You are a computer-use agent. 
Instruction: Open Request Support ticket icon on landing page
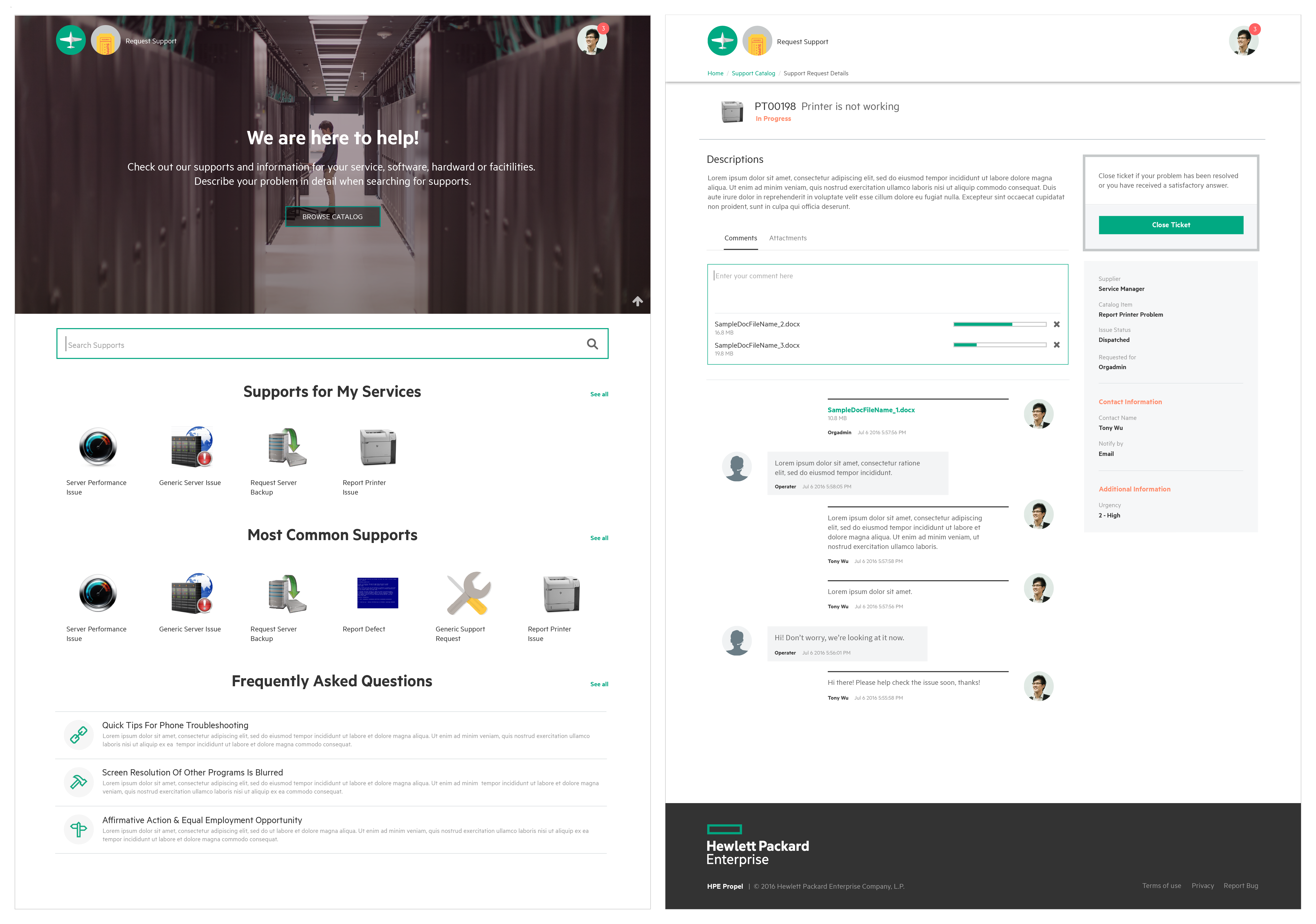pyautogui.click(x=105, y=40)
